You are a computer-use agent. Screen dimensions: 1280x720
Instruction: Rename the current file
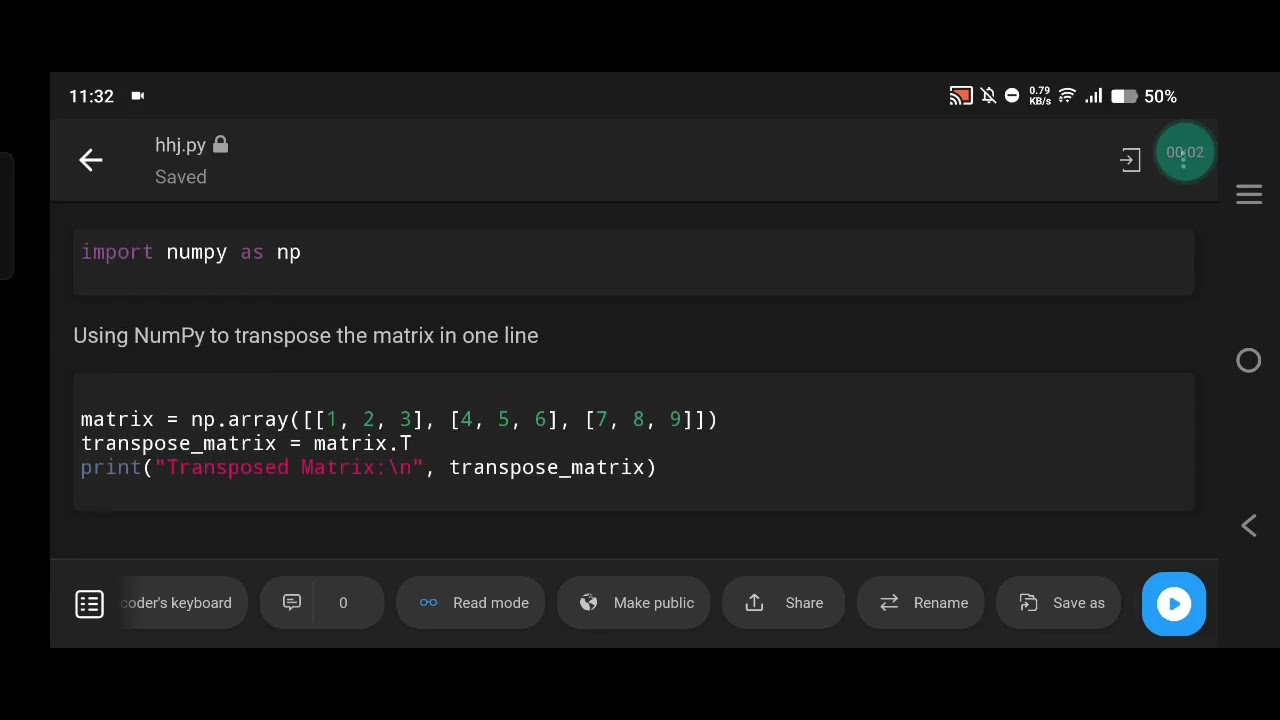pyautogui.click(x=920, y=603)
